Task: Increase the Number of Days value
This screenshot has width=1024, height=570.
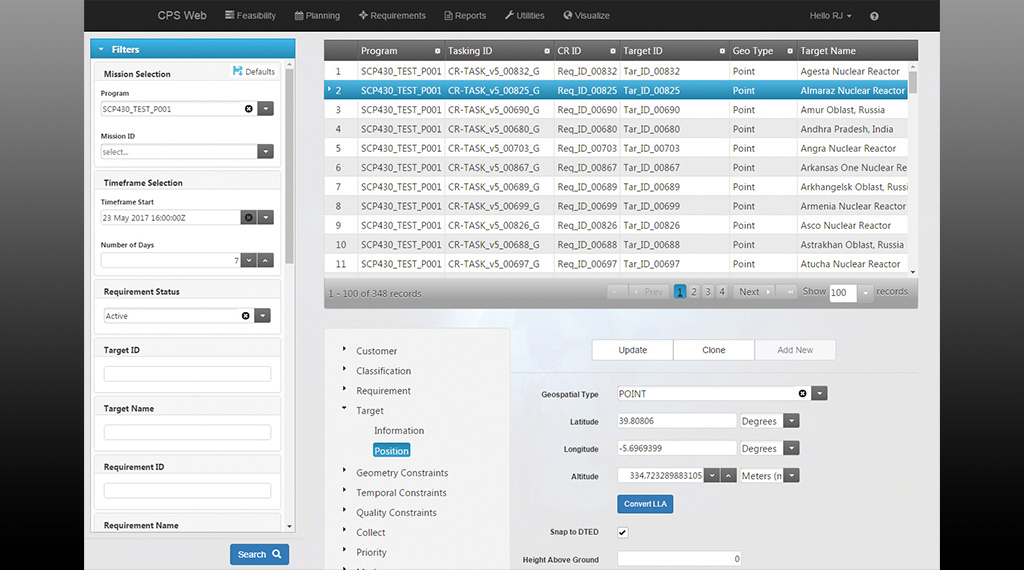Action: pyautogui.click(x=265, y=260)
